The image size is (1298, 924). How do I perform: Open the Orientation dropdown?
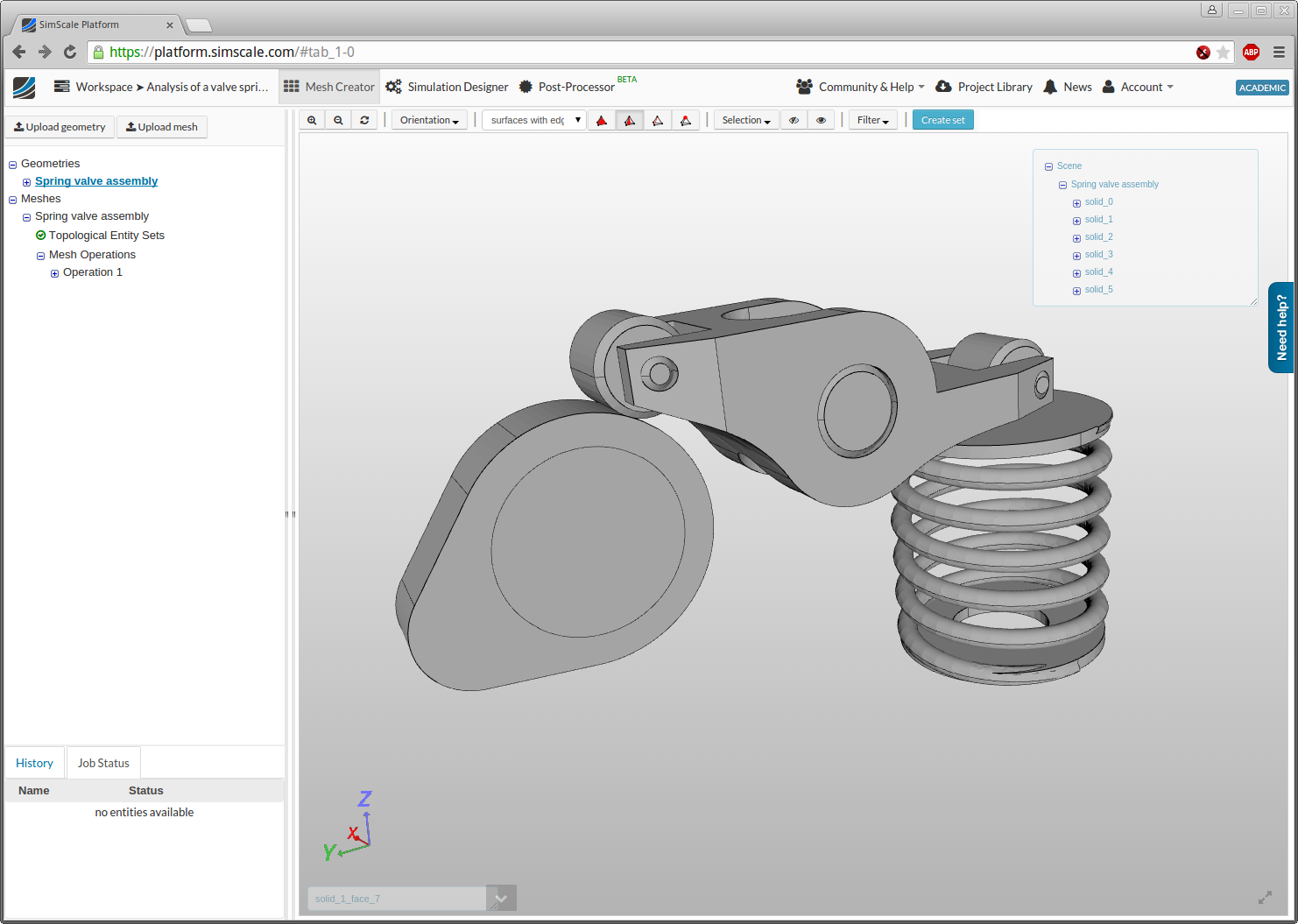pyautogui.click(x=428, y=119)
